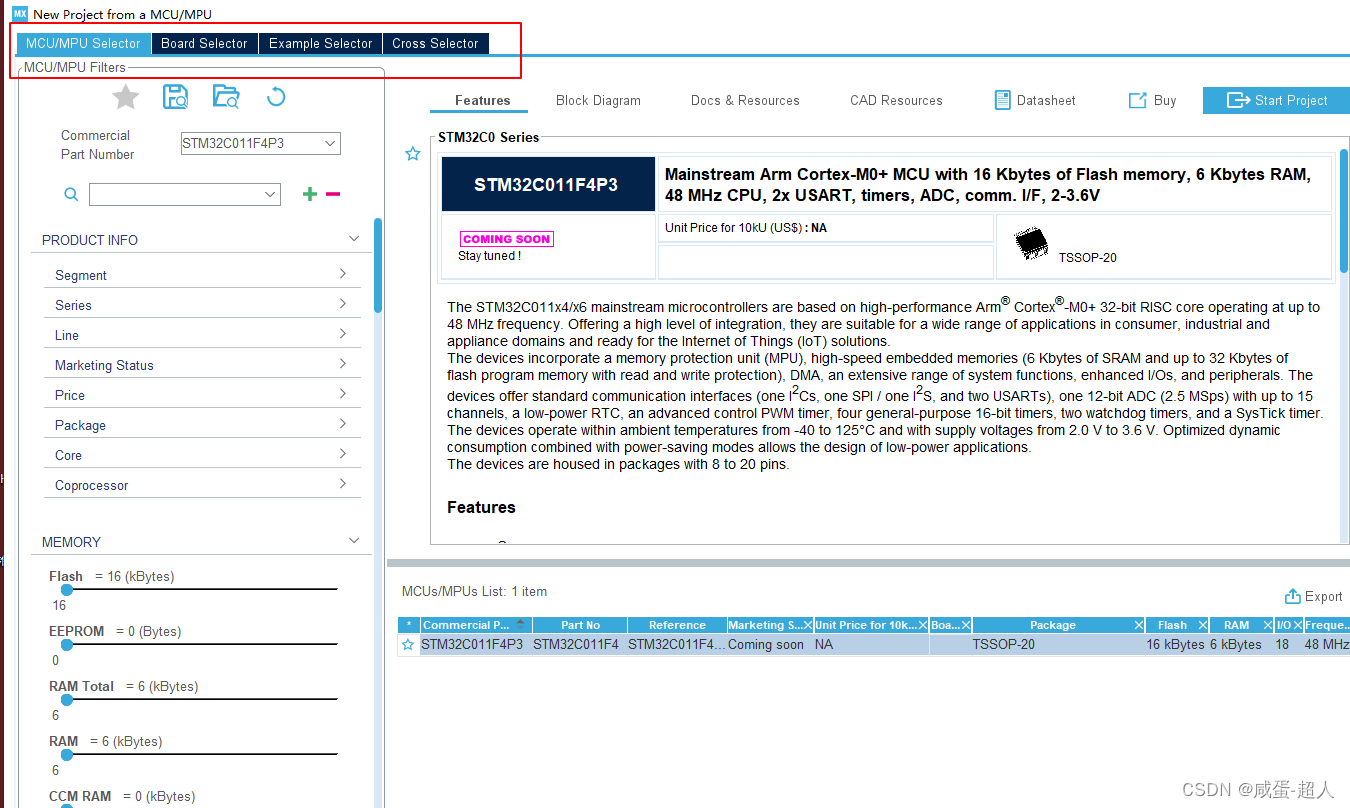
Task: Click the pink minus icon beside search box
Action: [x=333, y=194]
